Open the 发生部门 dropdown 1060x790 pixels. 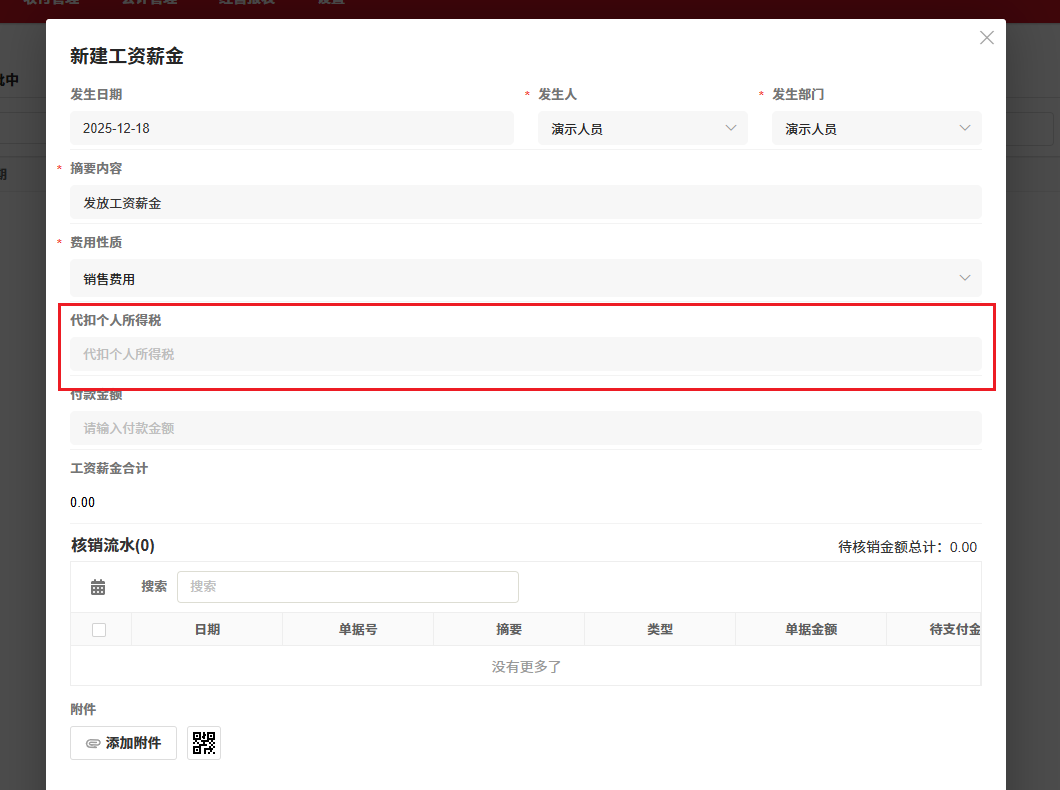pos(876,128)
